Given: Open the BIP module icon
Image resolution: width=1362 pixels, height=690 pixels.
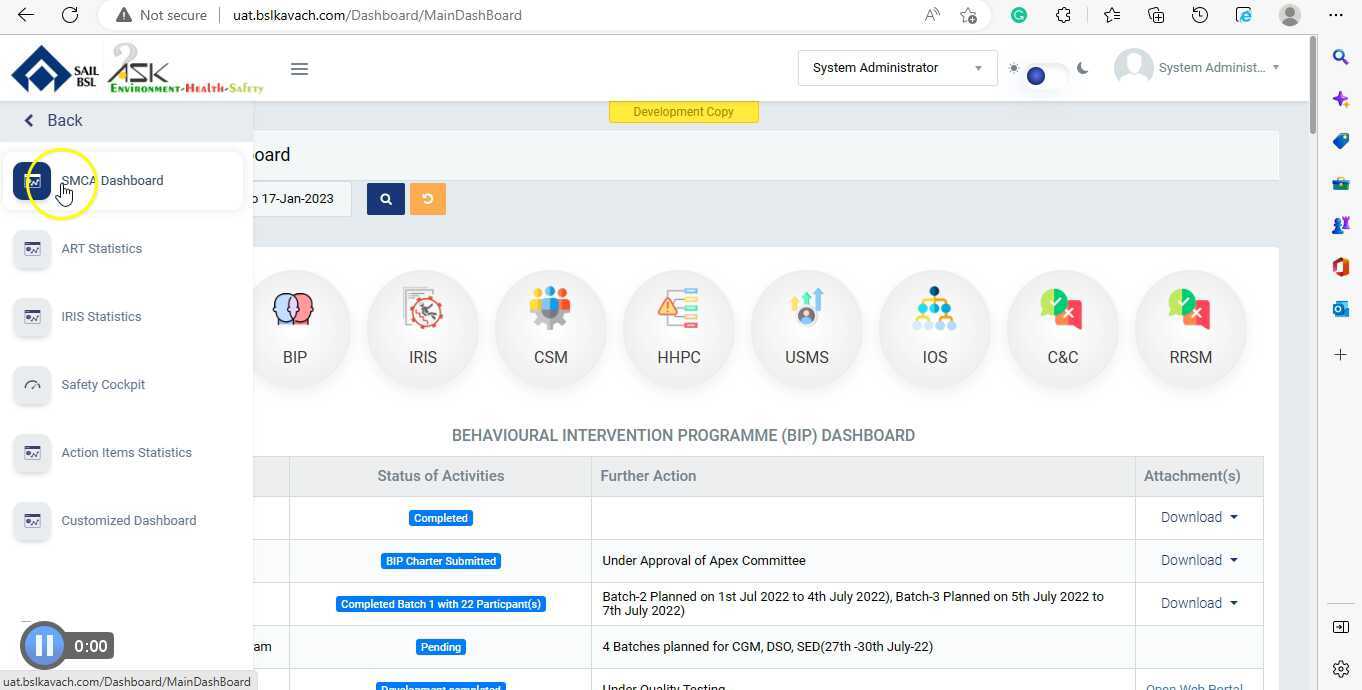Looking at the screenshot, I should pyautogui.click(x=294, y=327).
